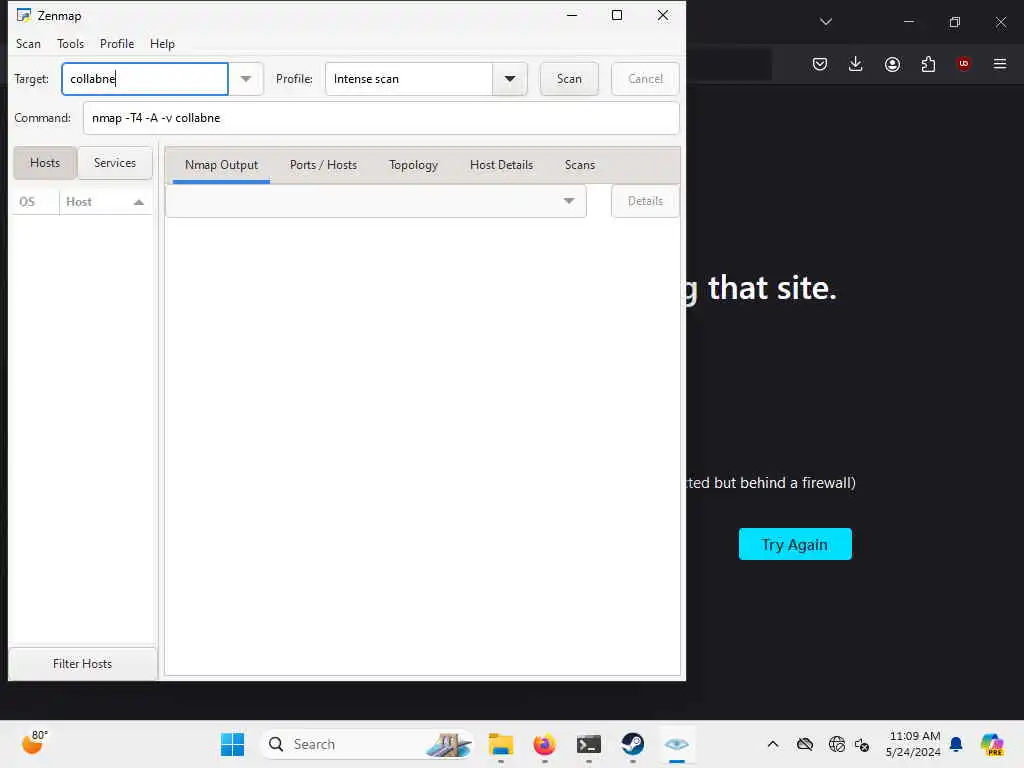Image resolution: width=1024 pixels, height=768 pixels.
Task: Open the Profile dropdown arrow
Action: pos(509,79)
